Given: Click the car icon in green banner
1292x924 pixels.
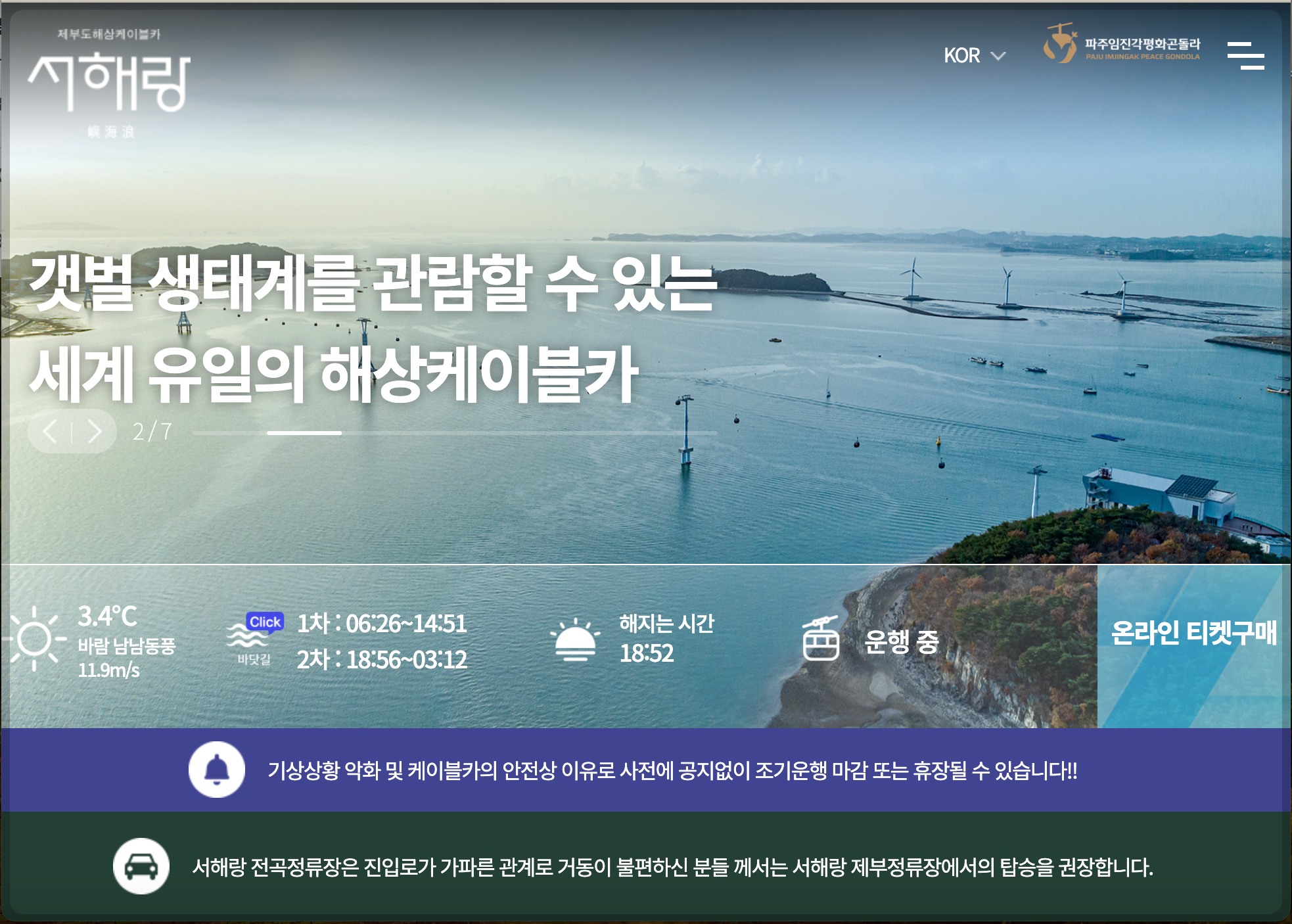Looking at the screenshot, I should 141,866.
